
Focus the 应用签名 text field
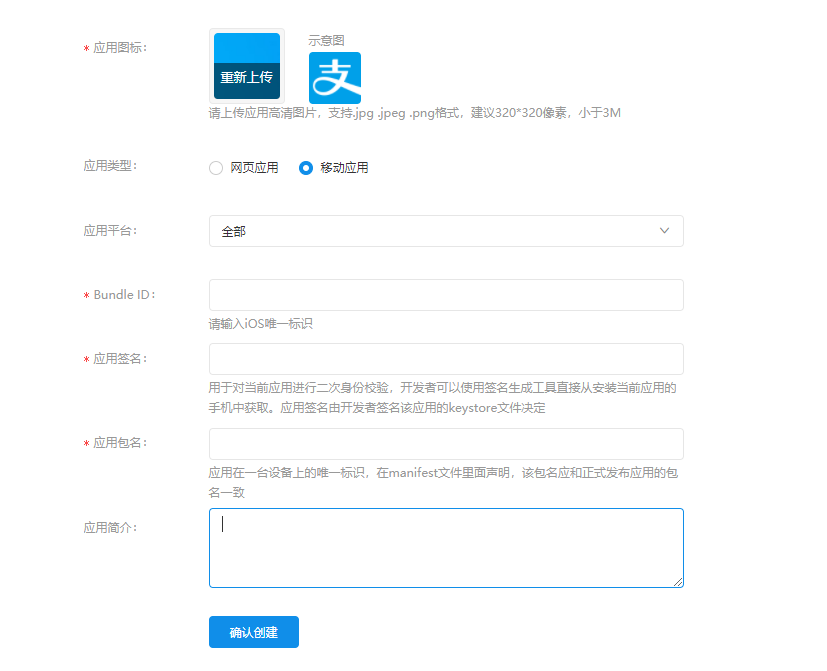point(445,358)
